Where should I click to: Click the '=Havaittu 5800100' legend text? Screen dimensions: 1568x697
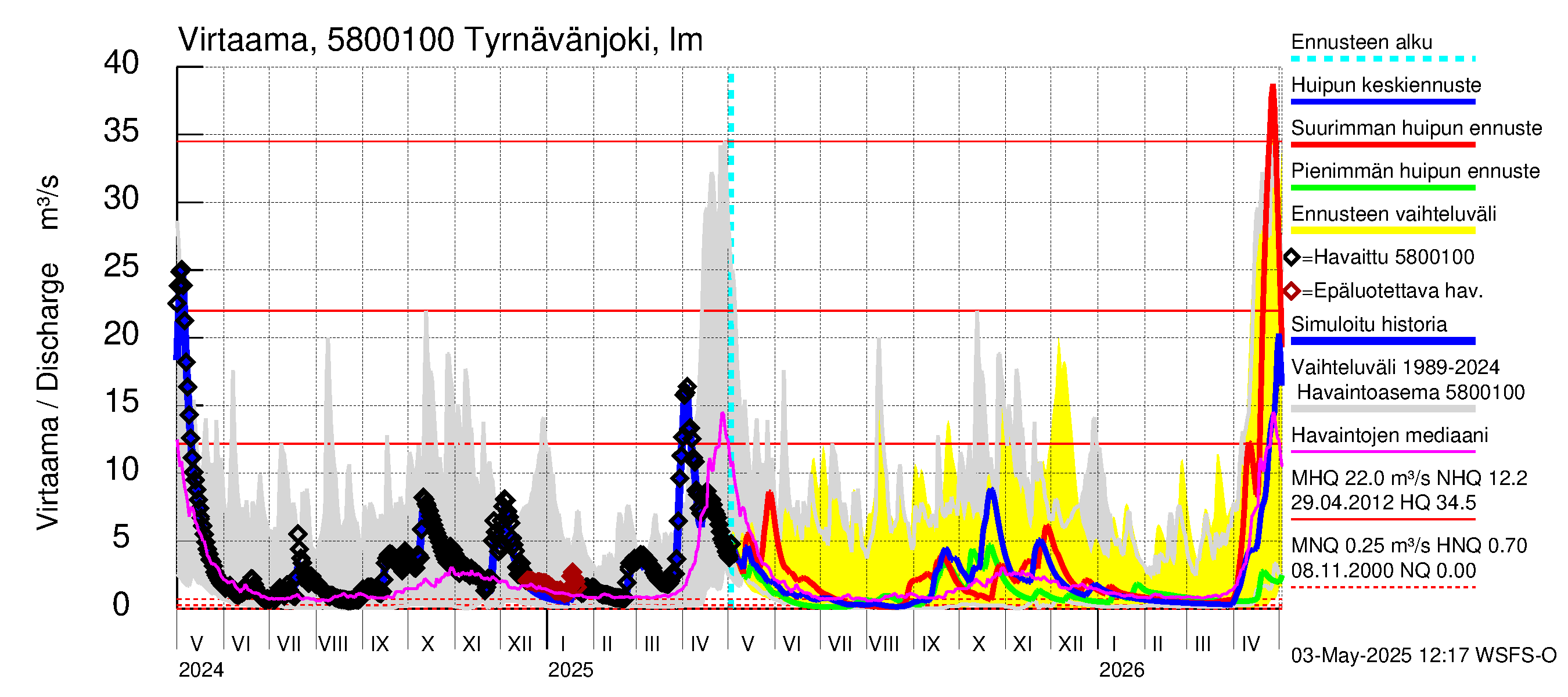pyautogui.click(x=1388, y=257)
